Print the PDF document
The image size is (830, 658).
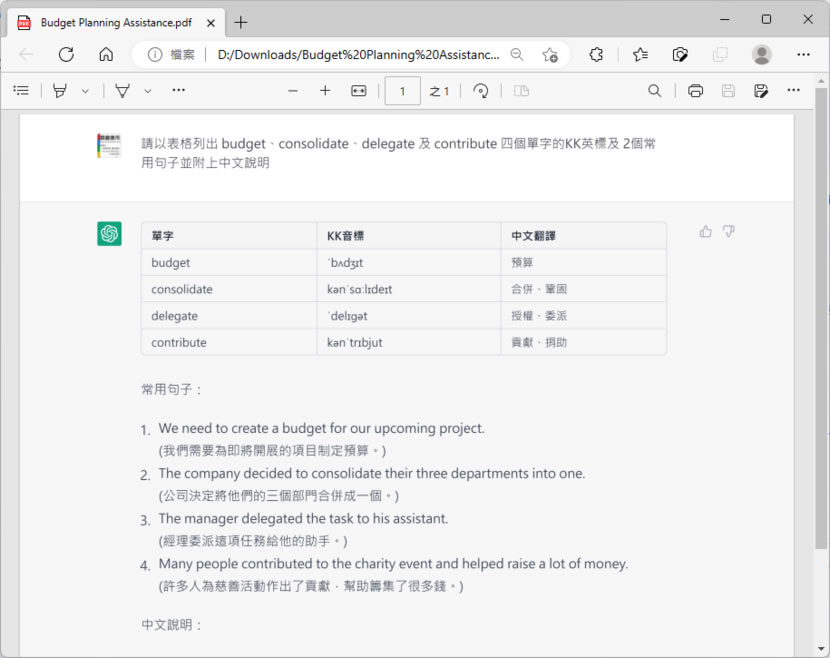[695, 91]
